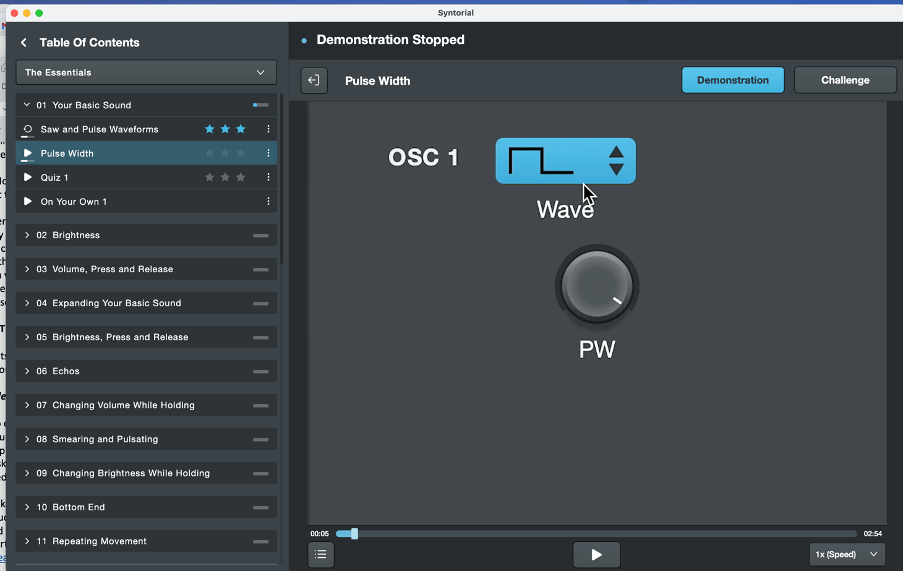The image size is (904, 572).
Task: Switch to Challenge mode
Action: click(845, 81)
